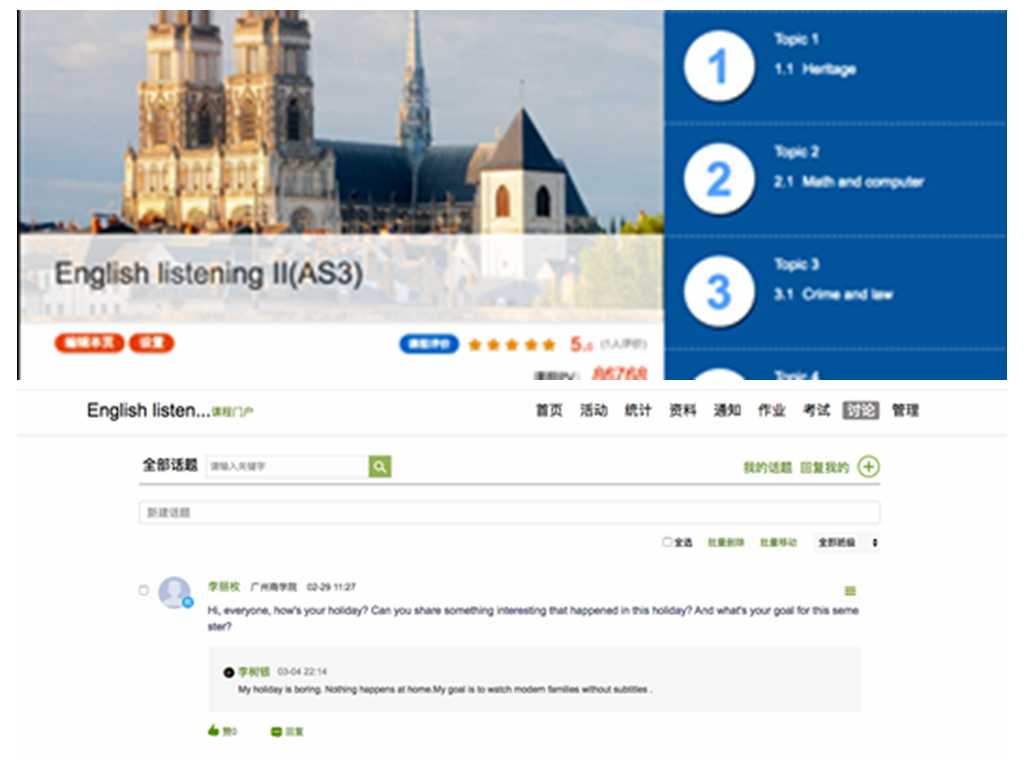Image resolution: width=1024 pixels, height=768 pixels.
Task: Click the Topic 3 number circle
Action: 718,292
